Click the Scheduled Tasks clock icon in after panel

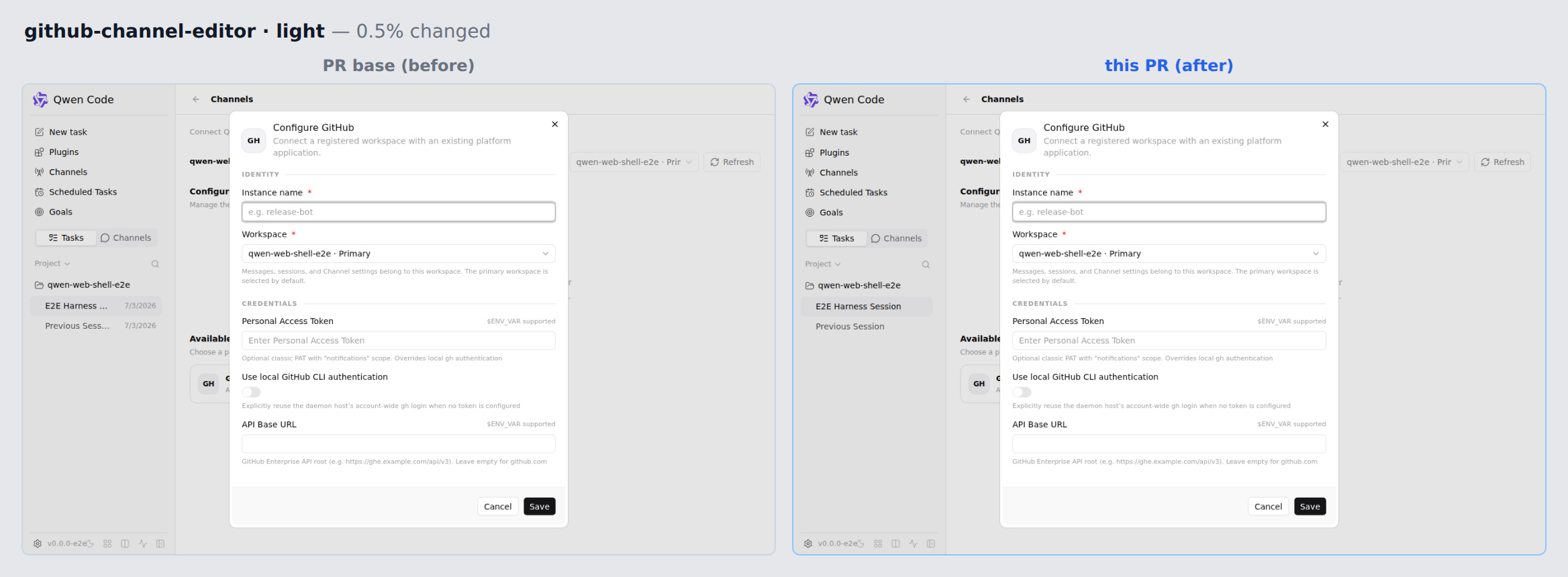810,193
